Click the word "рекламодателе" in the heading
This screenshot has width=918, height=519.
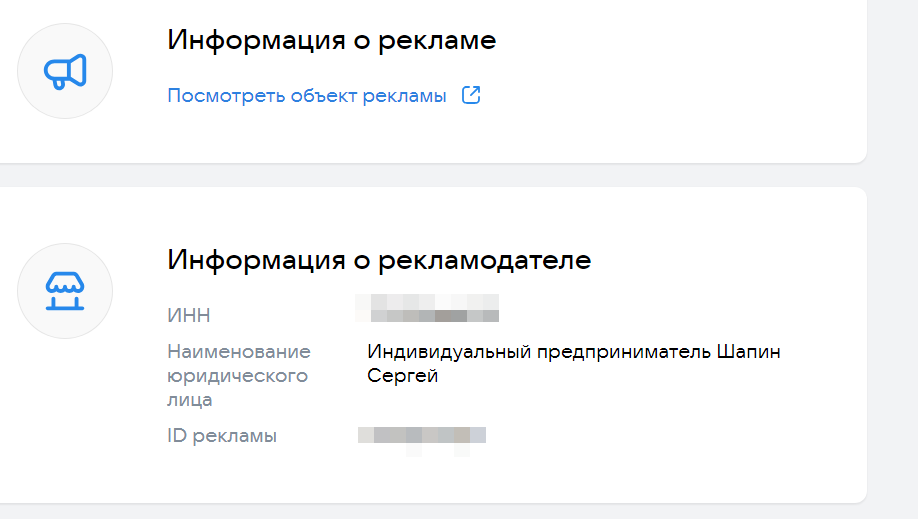(x=485, y=260)
